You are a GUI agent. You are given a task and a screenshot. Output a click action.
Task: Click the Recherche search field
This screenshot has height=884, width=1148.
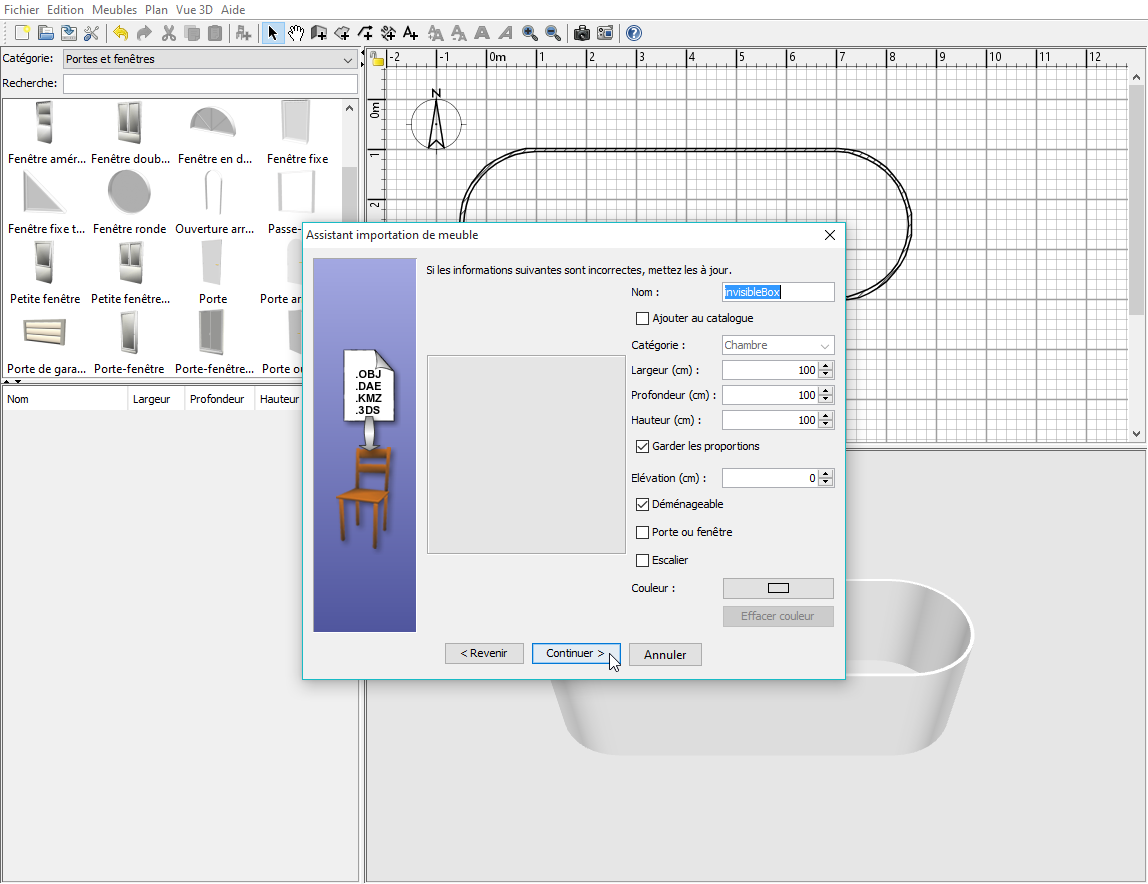(210, 83)
